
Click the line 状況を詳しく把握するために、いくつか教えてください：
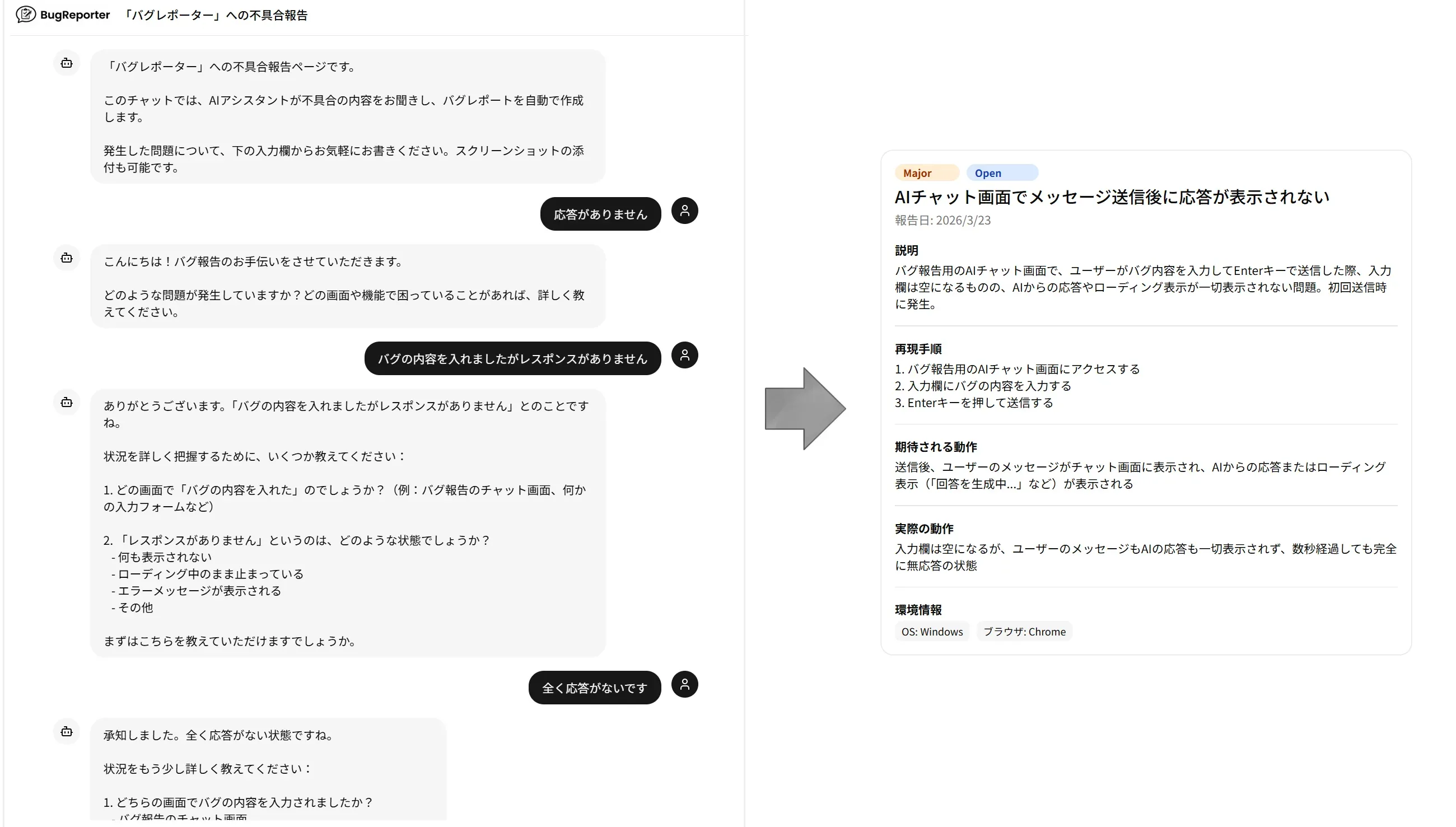coord(255,457)
